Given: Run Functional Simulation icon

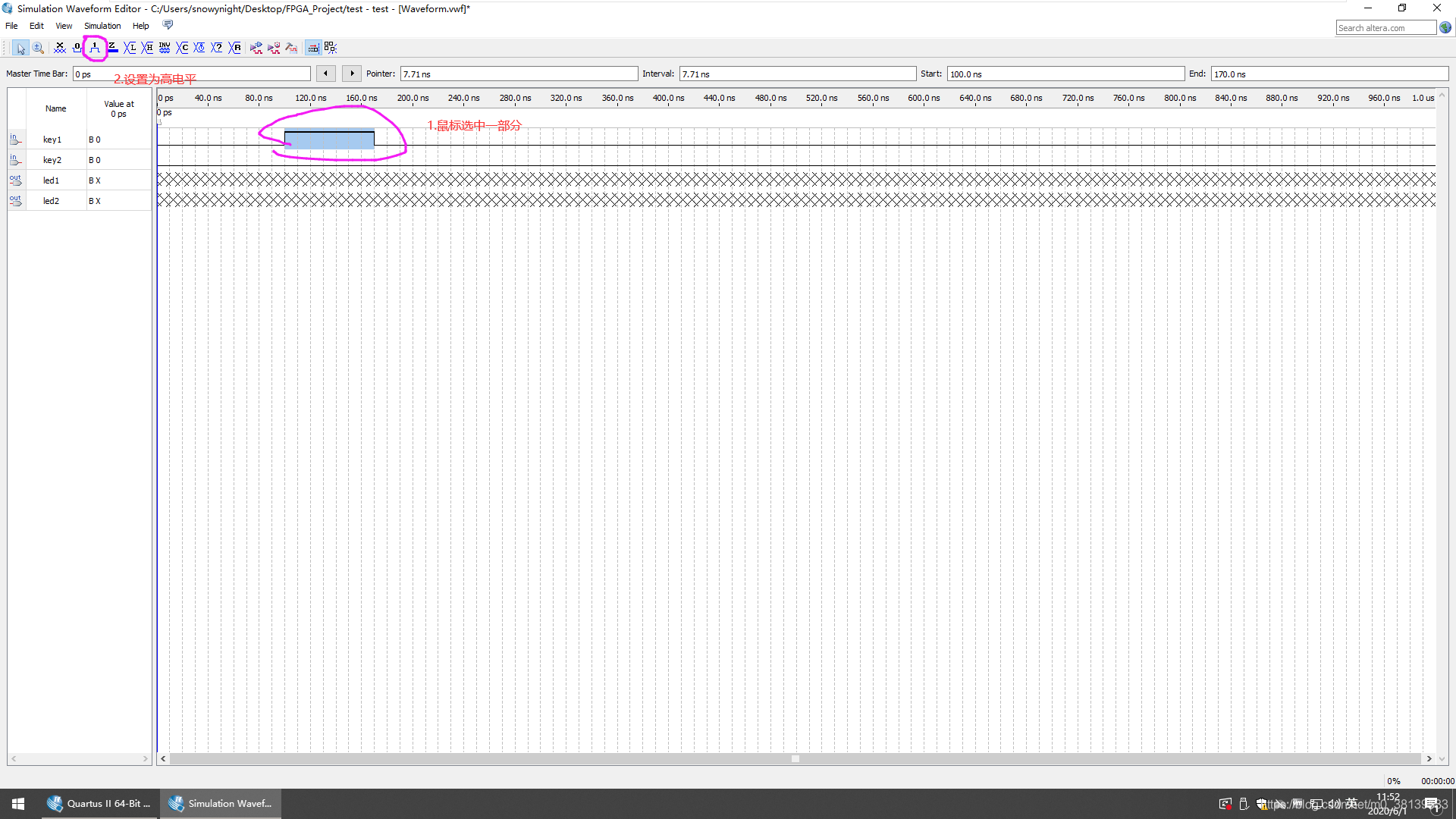Looking at the screenshot, I should (256, 48).
